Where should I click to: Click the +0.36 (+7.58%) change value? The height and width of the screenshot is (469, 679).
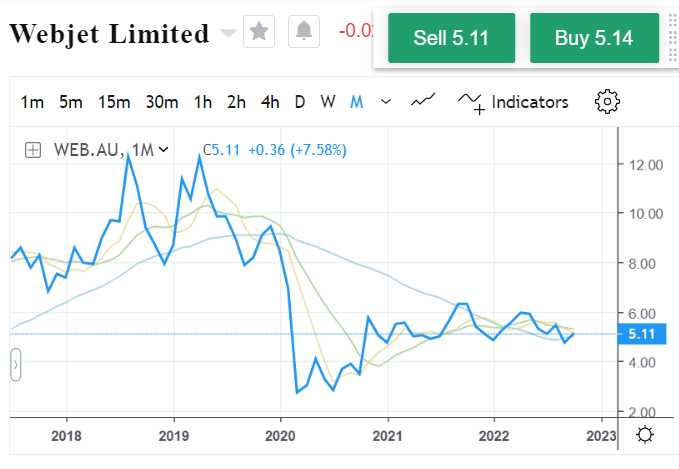tap(297, 150)
